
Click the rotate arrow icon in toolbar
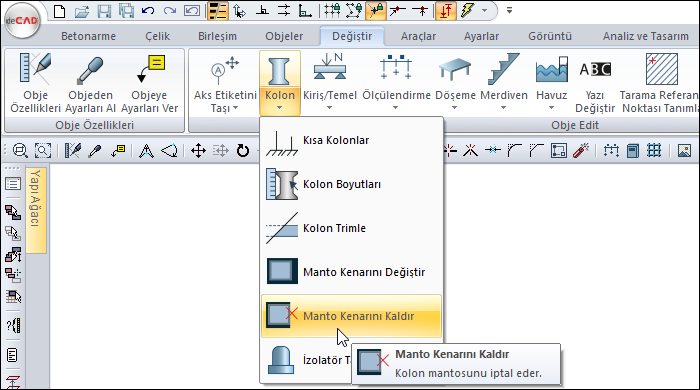click(242, 151)
